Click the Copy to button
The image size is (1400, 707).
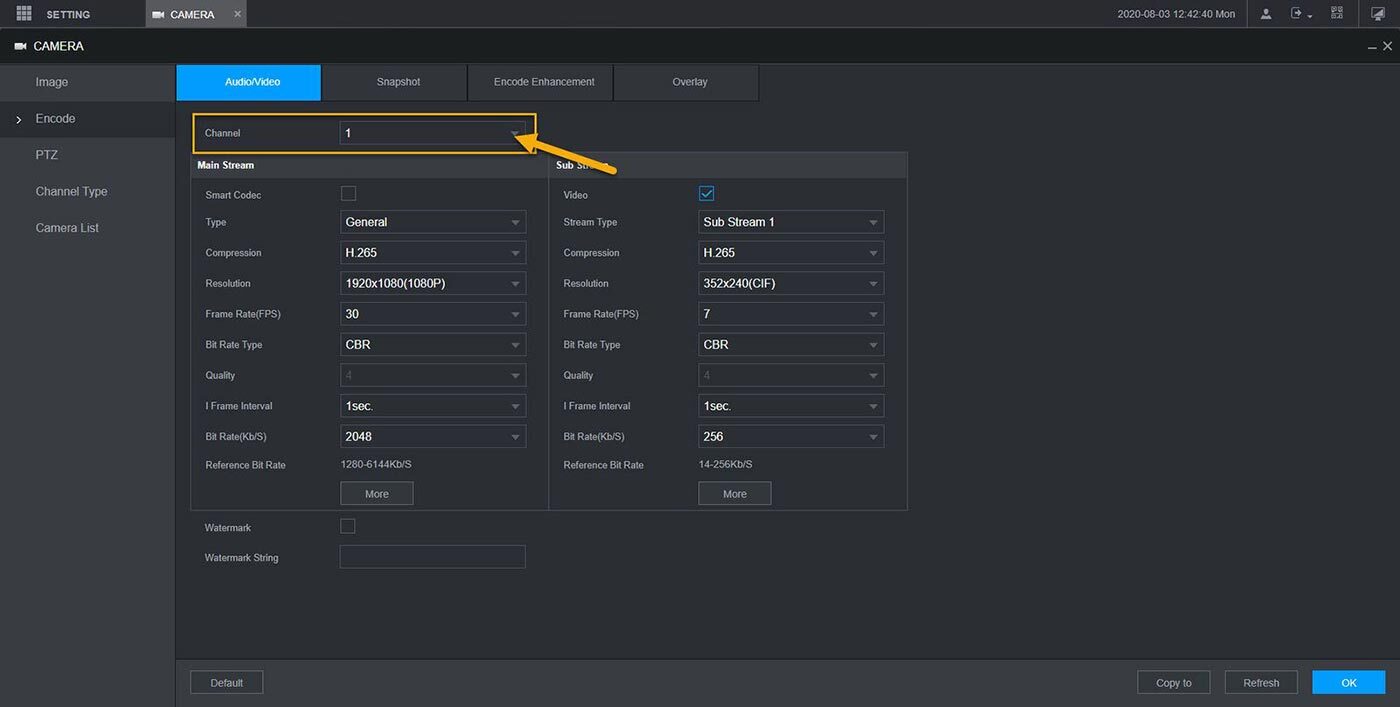point(1173,682)
